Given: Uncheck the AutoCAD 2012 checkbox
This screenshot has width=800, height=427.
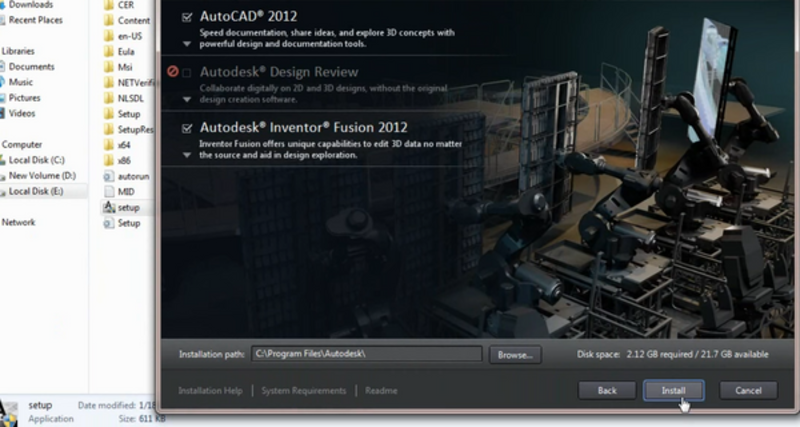Looking at the screenshot, I should pyautogui.click(x=187, y=17).
